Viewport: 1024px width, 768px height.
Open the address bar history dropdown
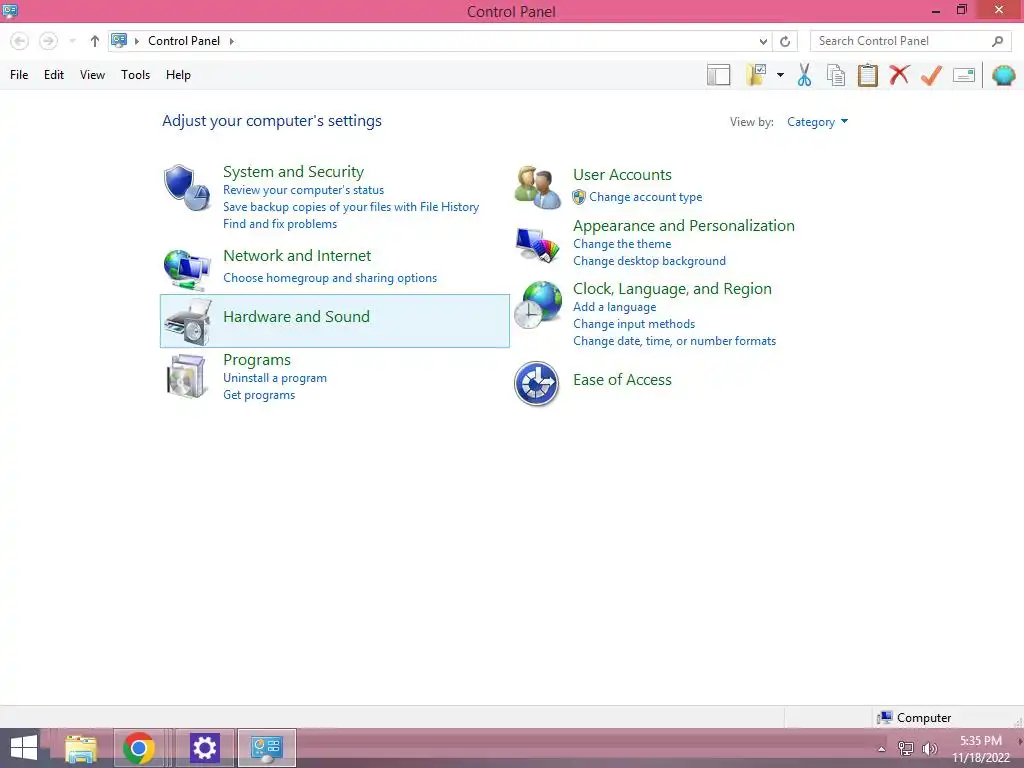pos(763,41)
